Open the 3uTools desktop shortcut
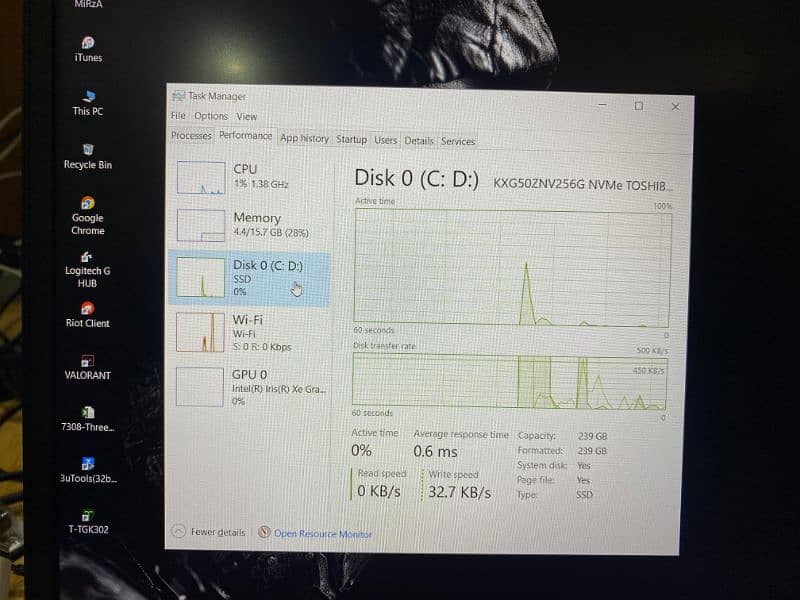800x600 pixels. pos(88,465)
